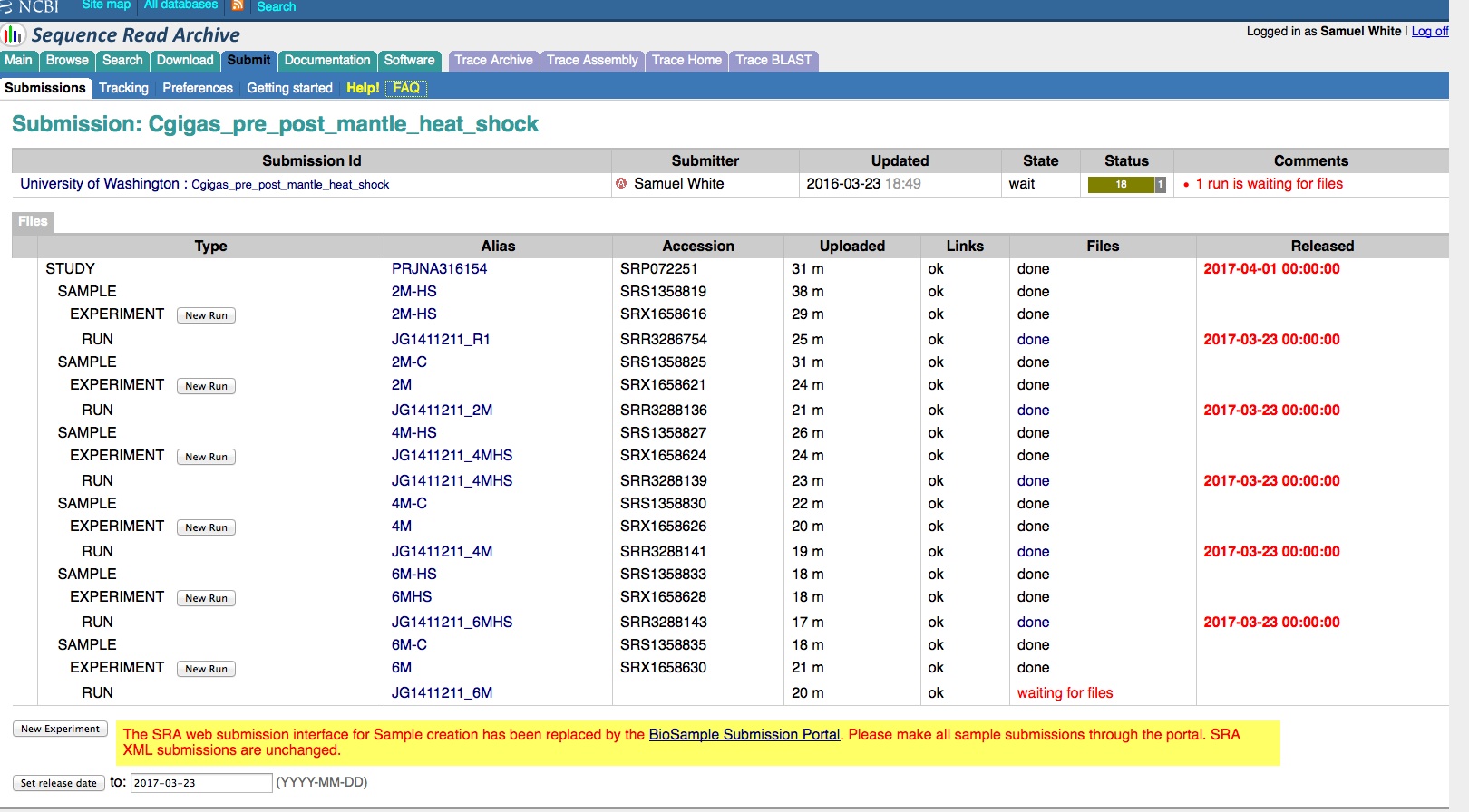Image resolution: width=1469 pixels, height=812 pixels.
Task: Click the Log off link
Action: point(1430,31)
